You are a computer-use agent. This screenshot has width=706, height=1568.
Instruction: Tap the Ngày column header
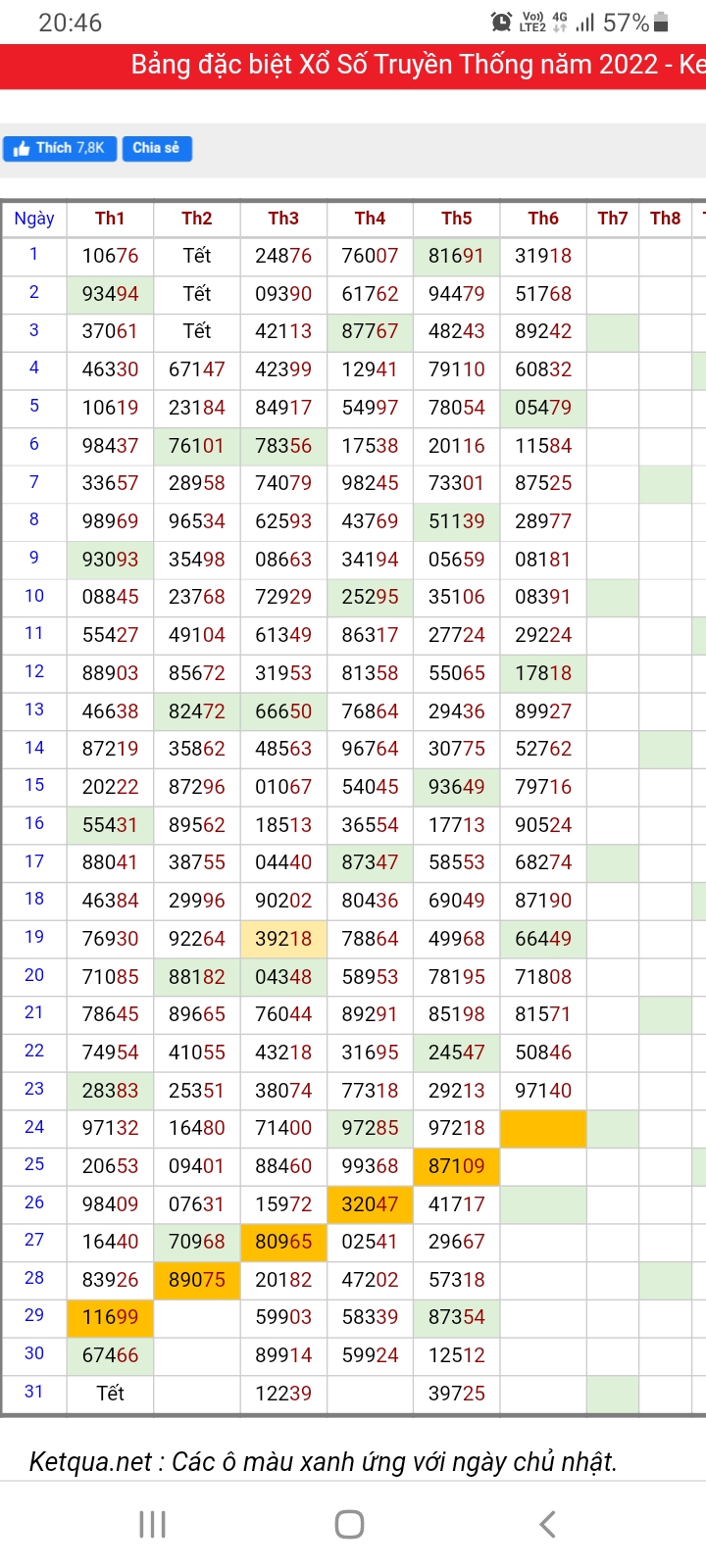tap(34, 219)
